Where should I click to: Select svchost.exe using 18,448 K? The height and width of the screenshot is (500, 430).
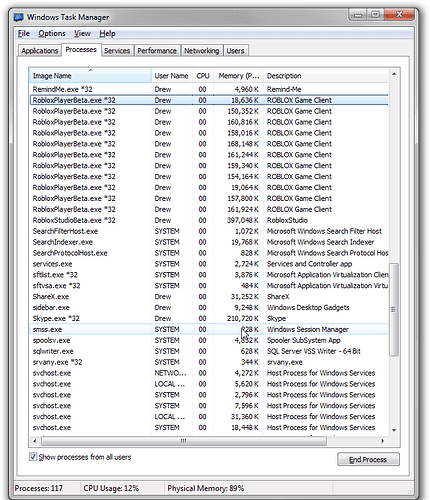tap(209, 428)
